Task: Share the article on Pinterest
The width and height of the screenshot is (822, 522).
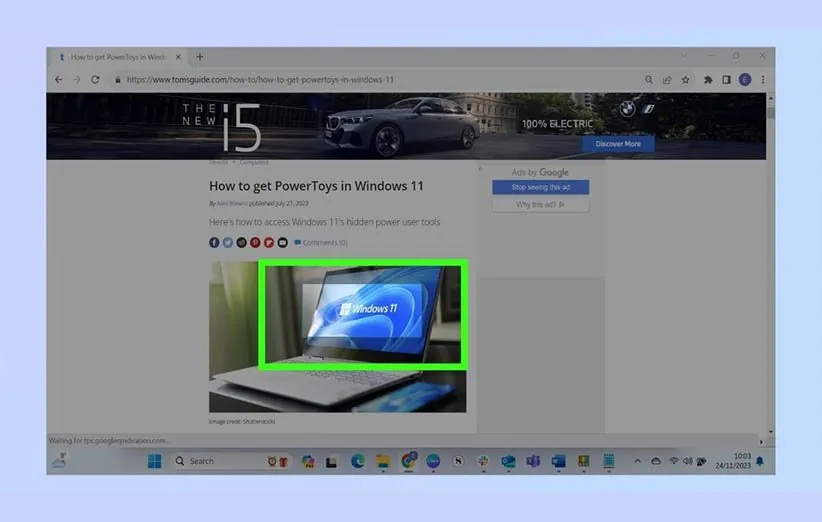Action: click(255, 242)
